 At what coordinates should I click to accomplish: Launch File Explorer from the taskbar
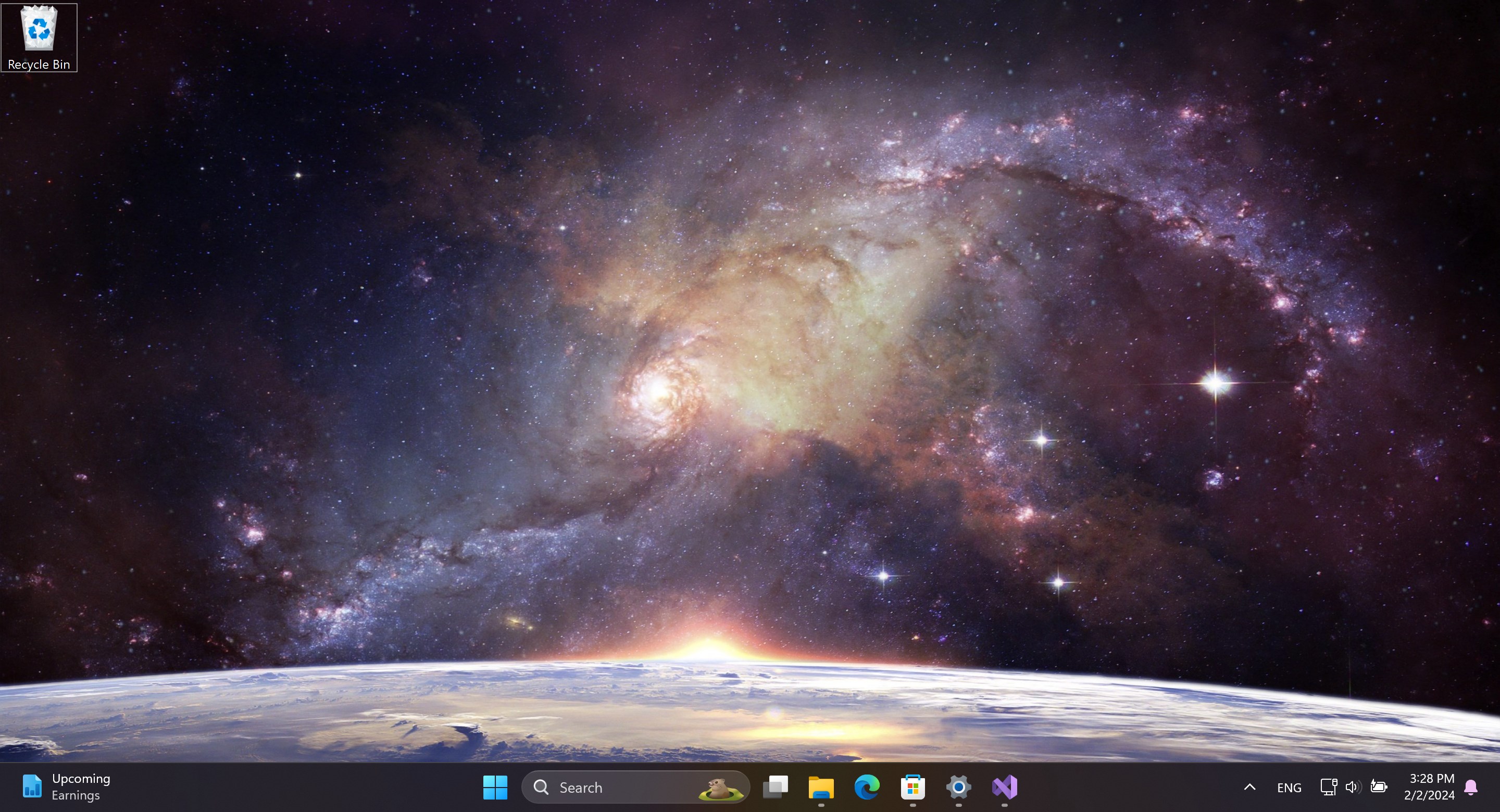point(821,787)
